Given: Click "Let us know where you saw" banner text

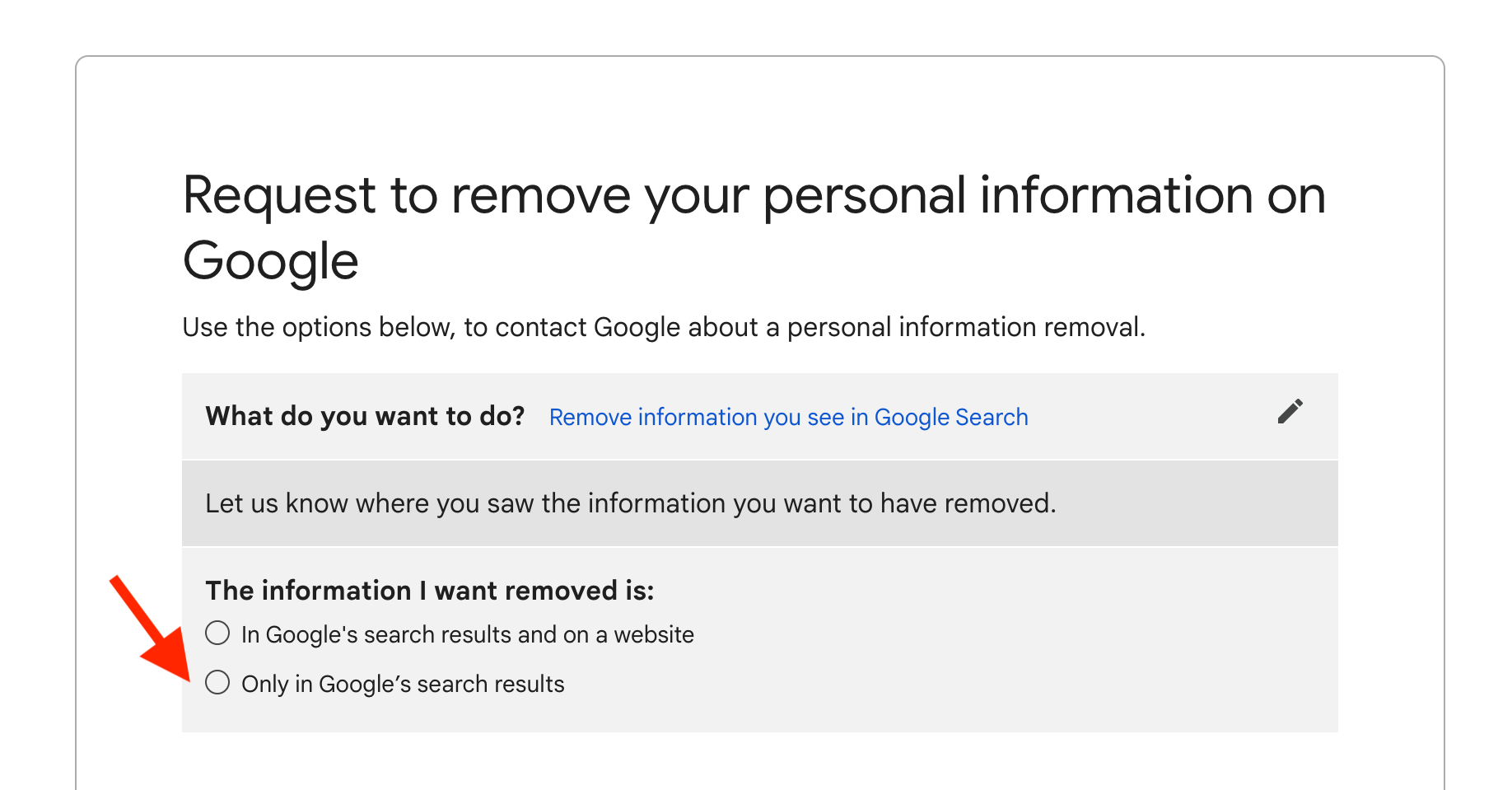Looking at the screenshot, I should click(x=630, y=503).
